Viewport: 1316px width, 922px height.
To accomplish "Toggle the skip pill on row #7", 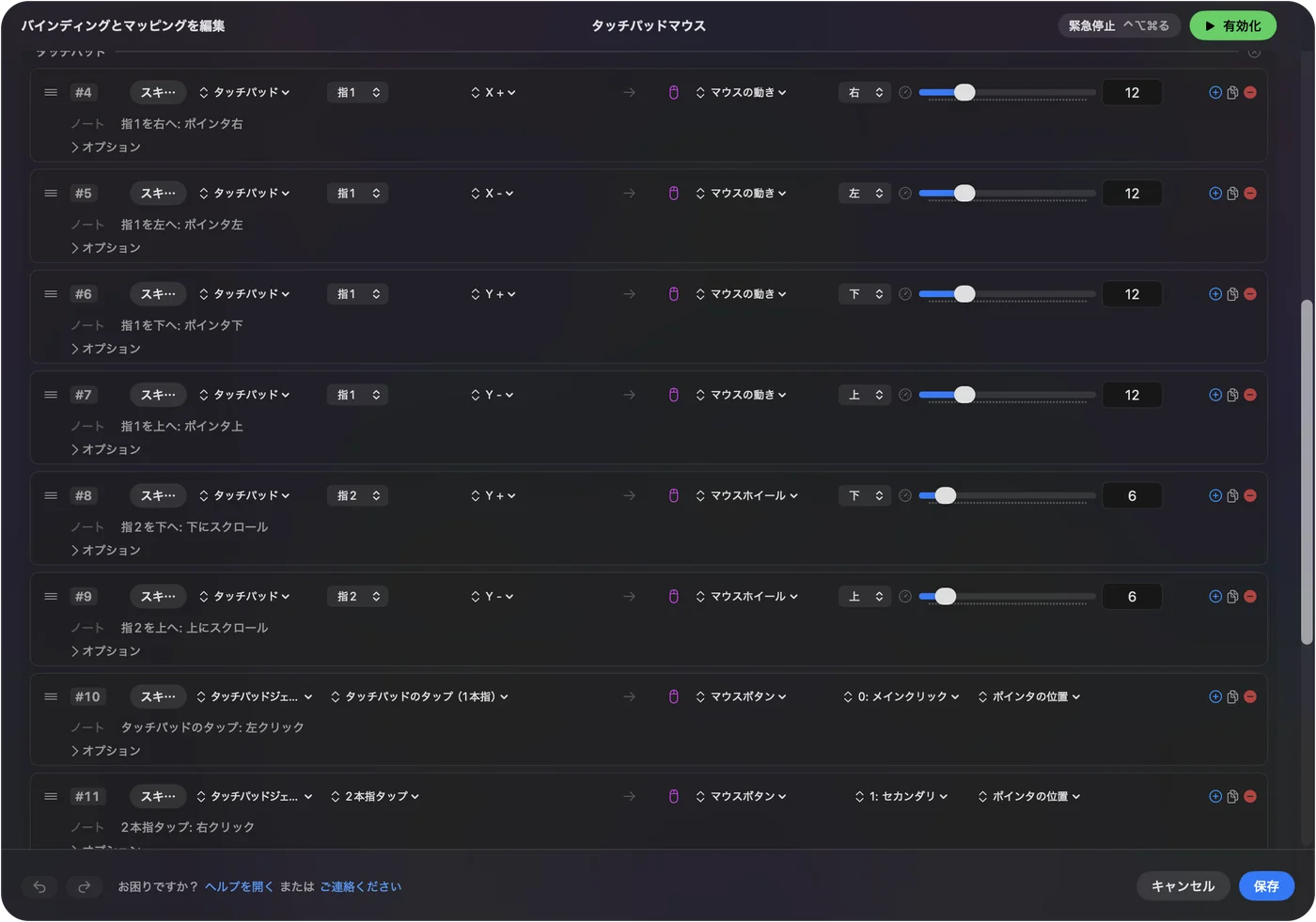I will tap(158, 395).
